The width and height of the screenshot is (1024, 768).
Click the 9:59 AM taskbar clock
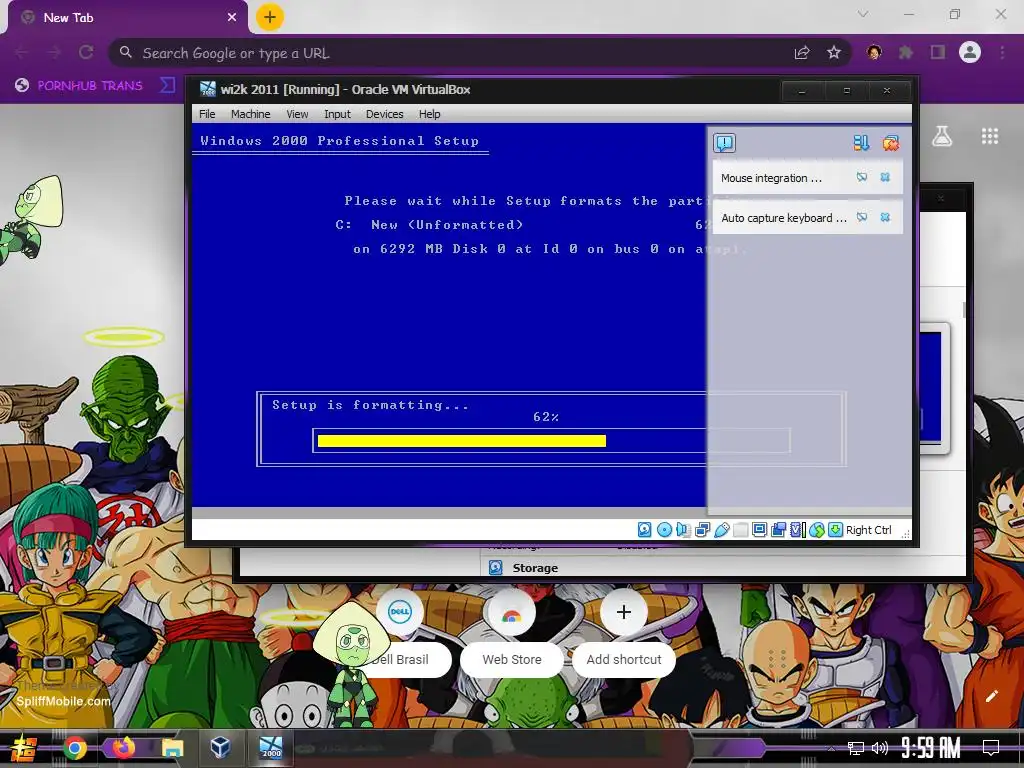(931, 747)
